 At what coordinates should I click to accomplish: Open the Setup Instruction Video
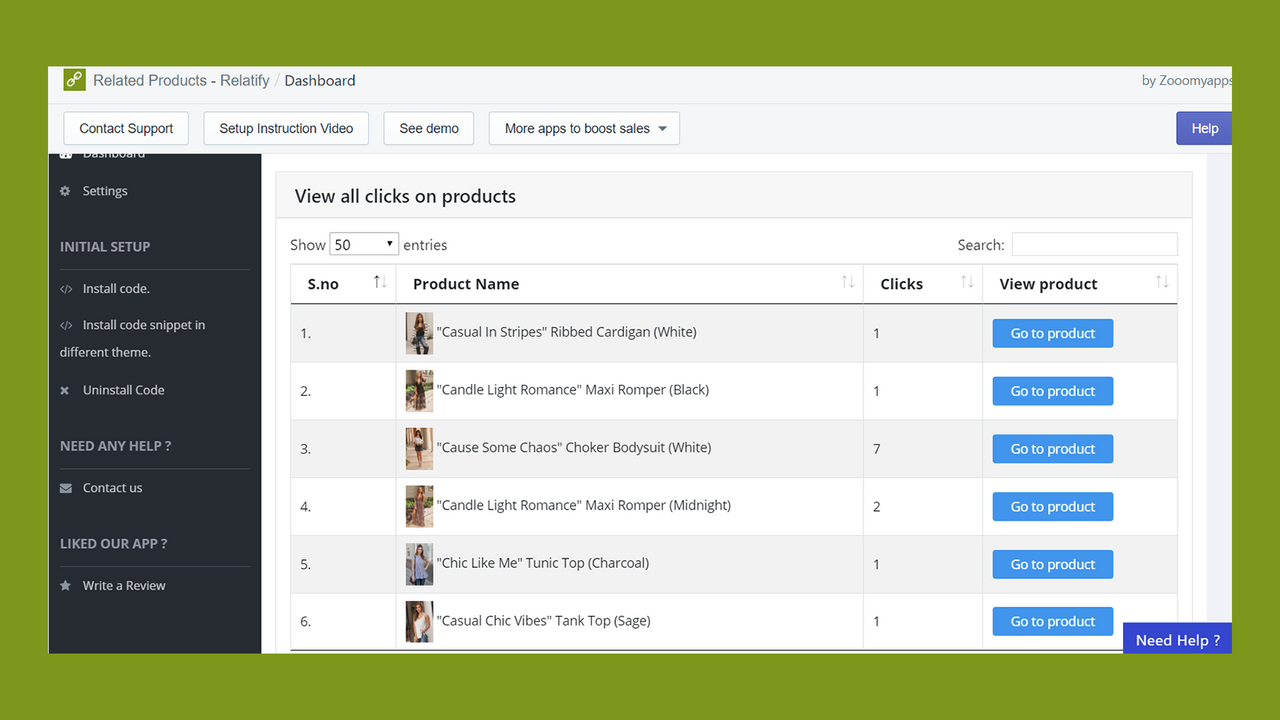(x=286, y=128)
